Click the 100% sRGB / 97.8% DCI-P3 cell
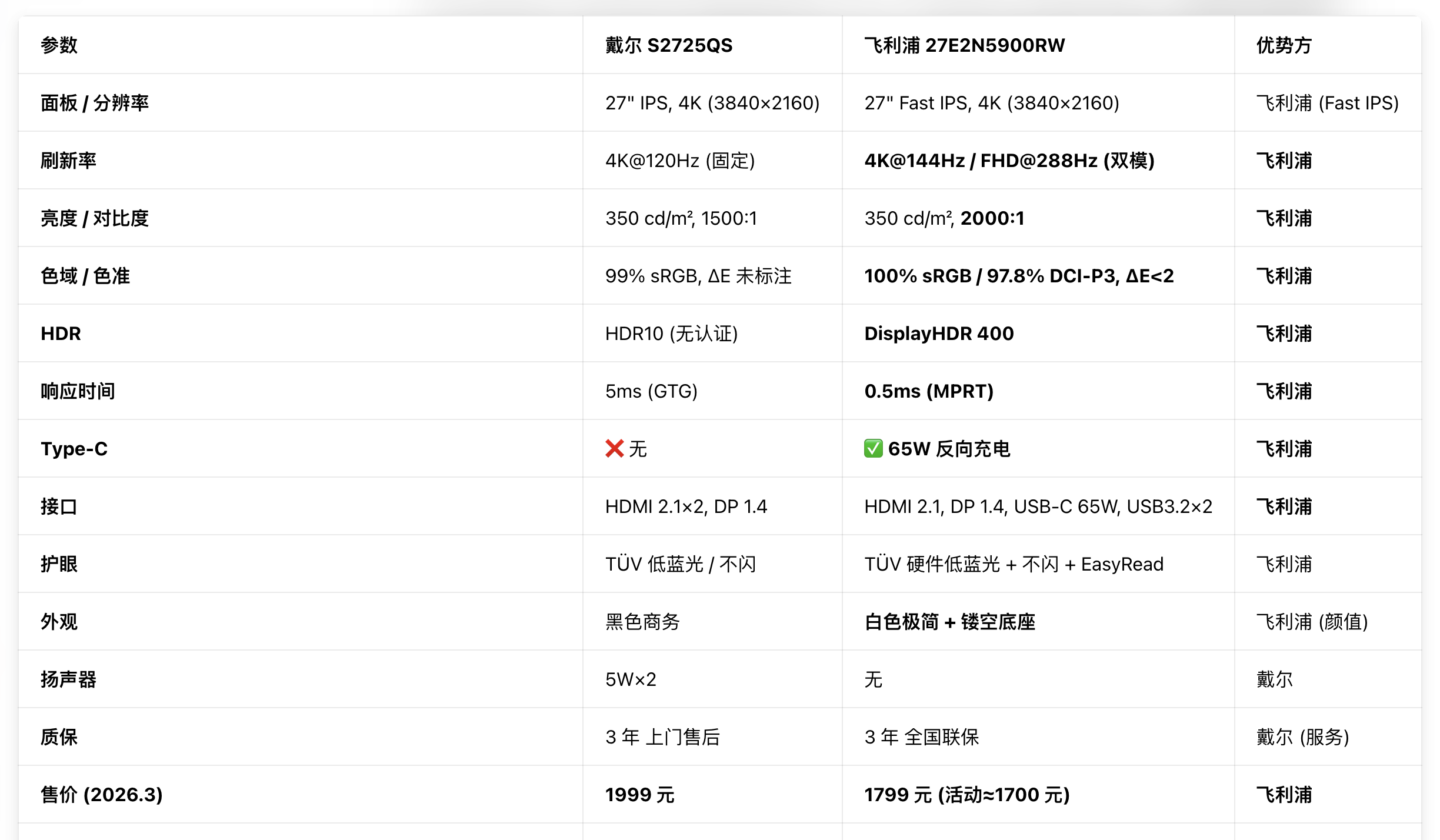Screen dimensions: 1440x840 (x=1018, y=276)
